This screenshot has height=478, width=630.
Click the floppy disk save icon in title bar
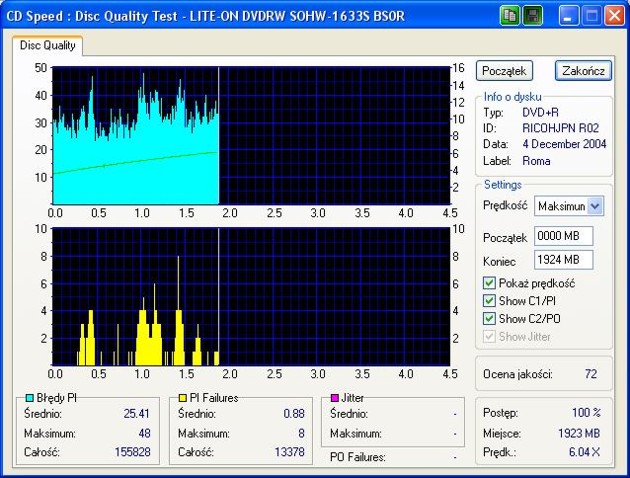tap(533, 16)
